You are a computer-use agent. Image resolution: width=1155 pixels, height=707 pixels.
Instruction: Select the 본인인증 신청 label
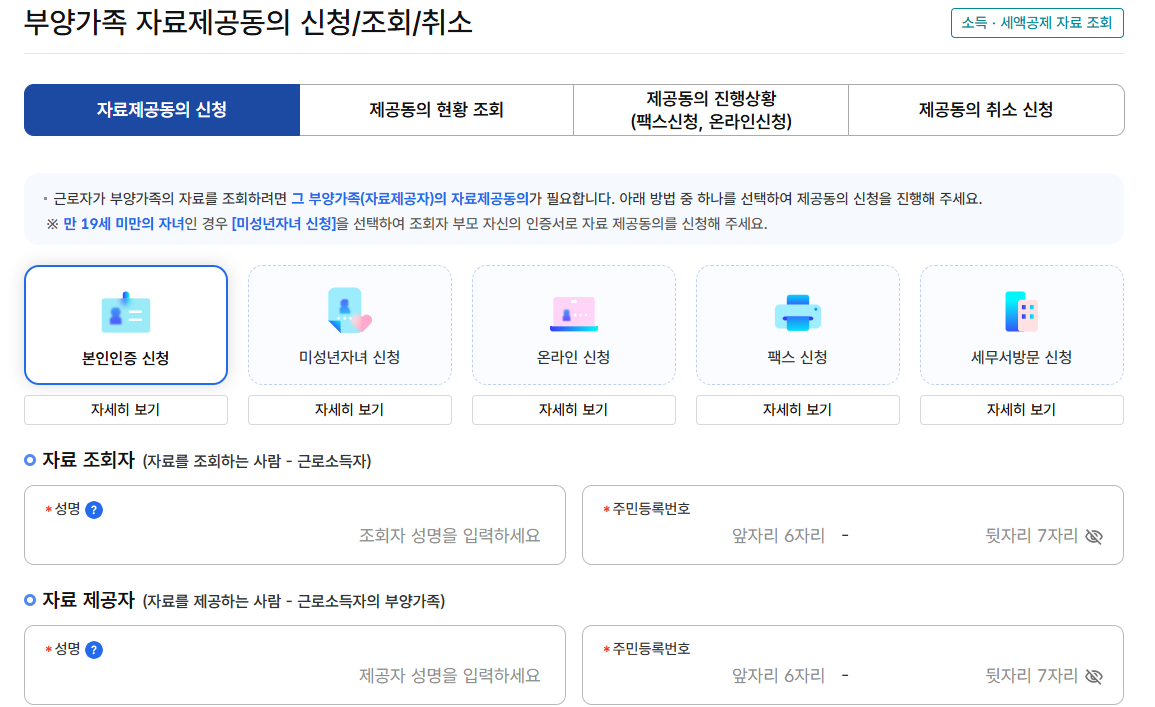(126, 358)
